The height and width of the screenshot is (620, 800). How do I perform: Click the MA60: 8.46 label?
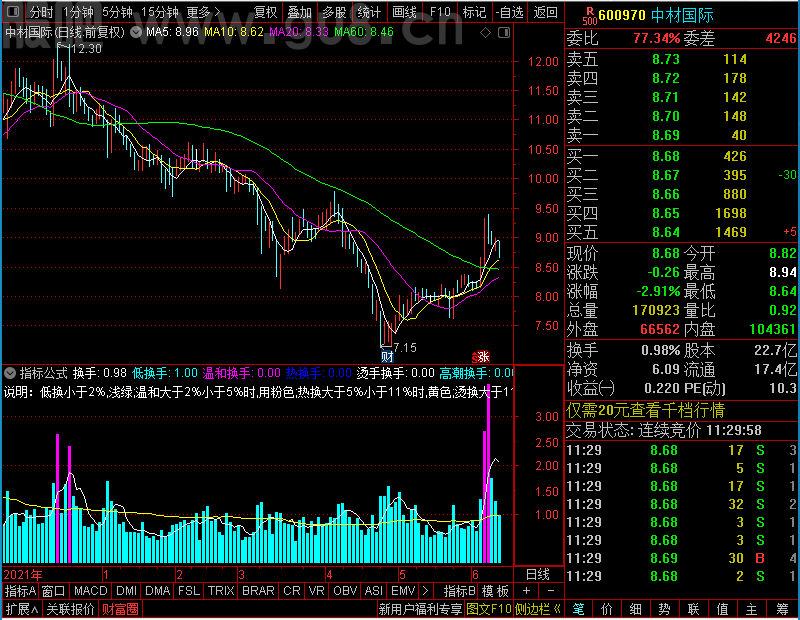click(364, 32)
